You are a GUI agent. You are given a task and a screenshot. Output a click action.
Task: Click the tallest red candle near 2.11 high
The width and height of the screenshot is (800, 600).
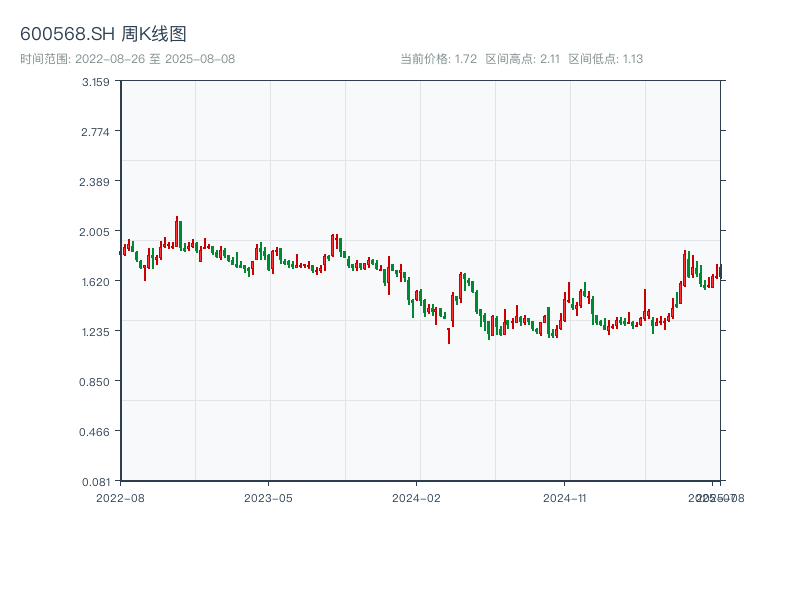pos(177,231)
